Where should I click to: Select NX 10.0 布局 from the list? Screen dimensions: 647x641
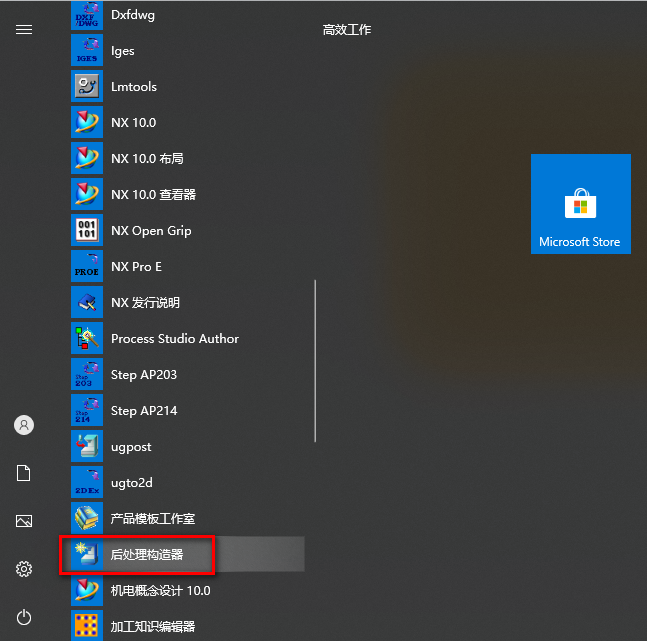pyautogui.click(x=147, y=159)
